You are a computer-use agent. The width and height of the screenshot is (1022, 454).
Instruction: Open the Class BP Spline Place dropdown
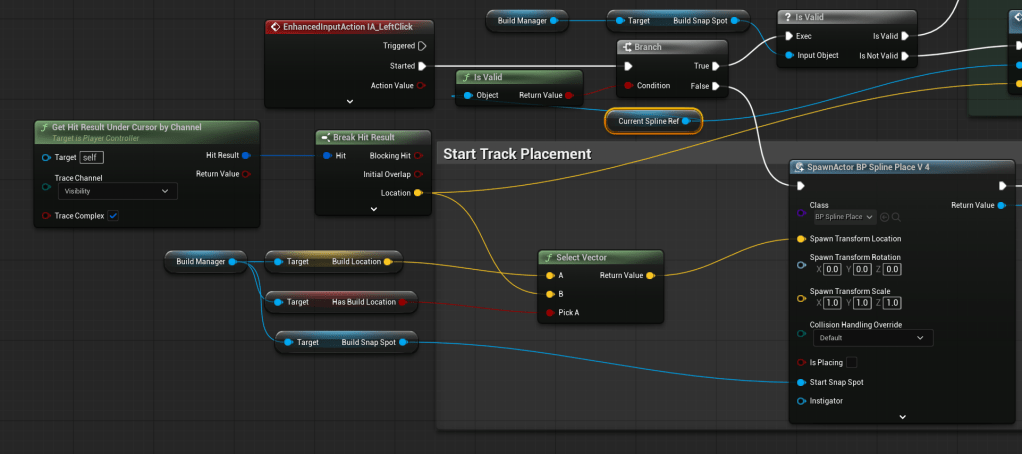pyautogui.click(x=845, y=217)
